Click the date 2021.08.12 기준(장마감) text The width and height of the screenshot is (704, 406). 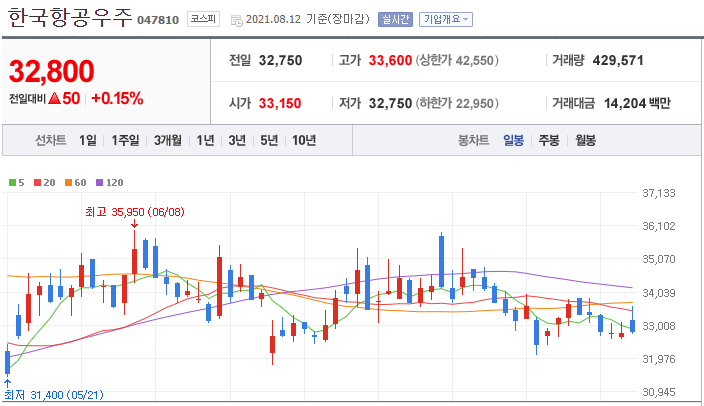point(308,19)
